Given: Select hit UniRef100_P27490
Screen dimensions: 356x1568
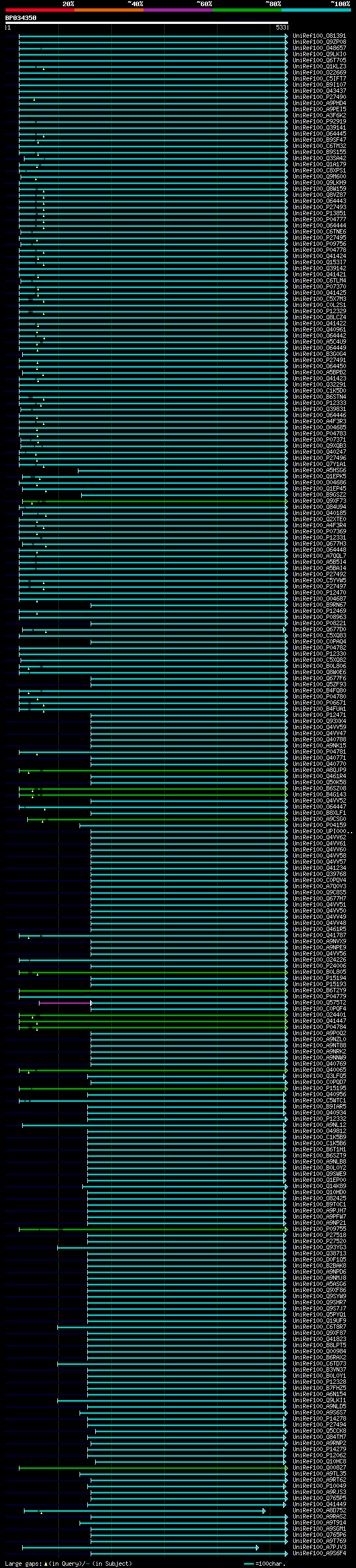Looking at the screenshot, I should (x=319, y=97).
